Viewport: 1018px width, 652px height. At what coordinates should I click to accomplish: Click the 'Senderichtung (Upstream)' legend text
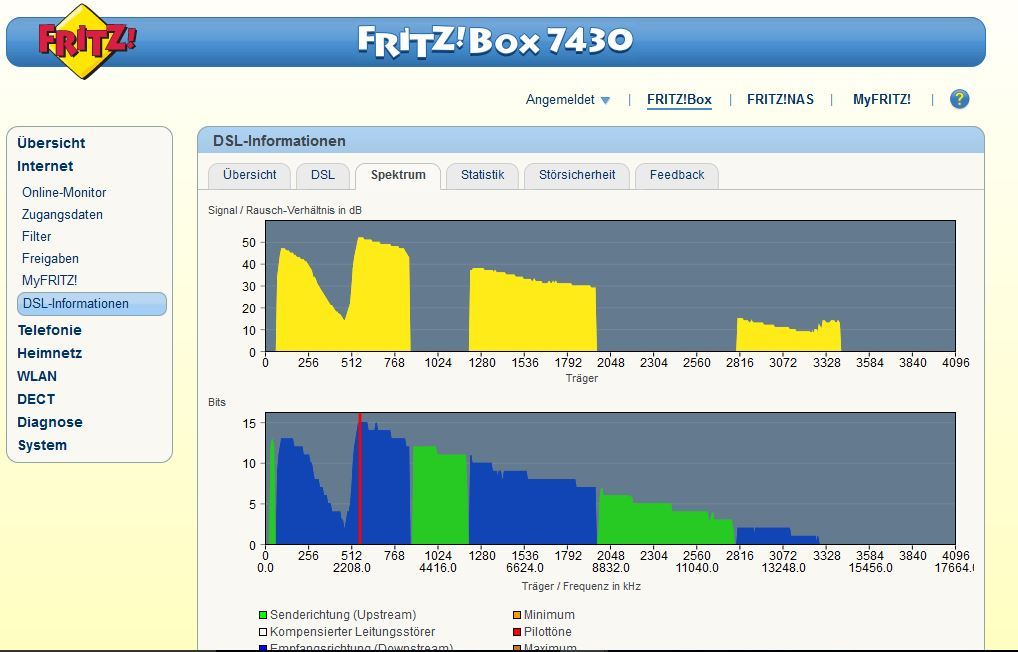coord(343,615)
